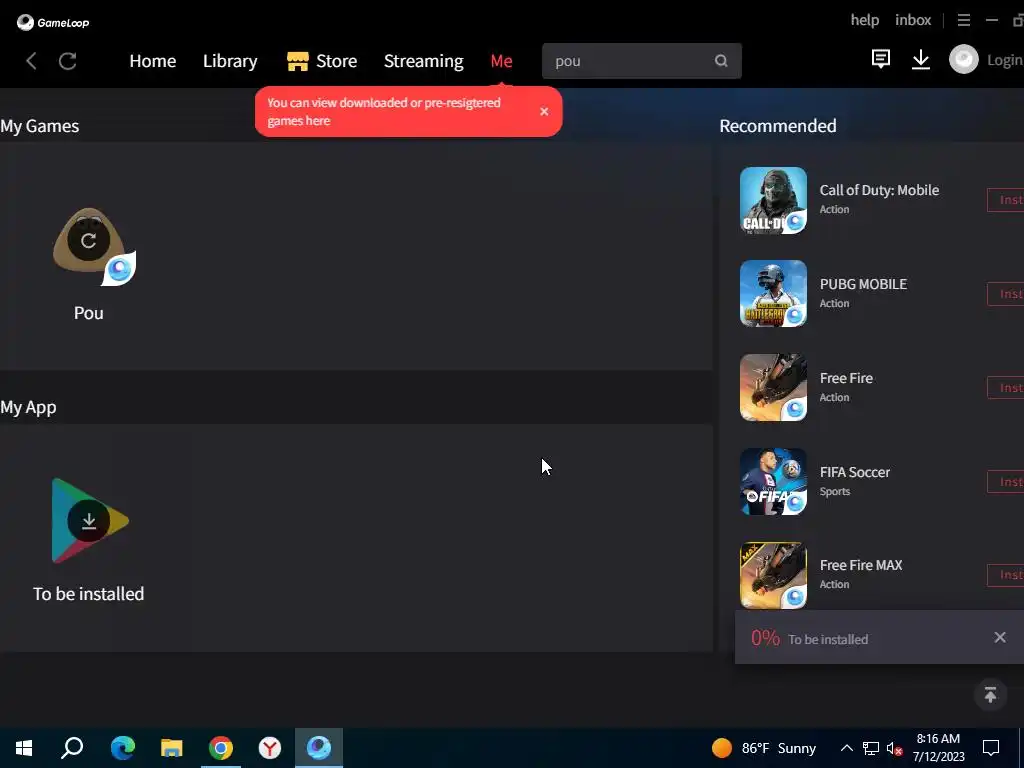The width and height of the screenshot is (1024, 768).
Task: Select the Me tab
Action: coord(501,61)
